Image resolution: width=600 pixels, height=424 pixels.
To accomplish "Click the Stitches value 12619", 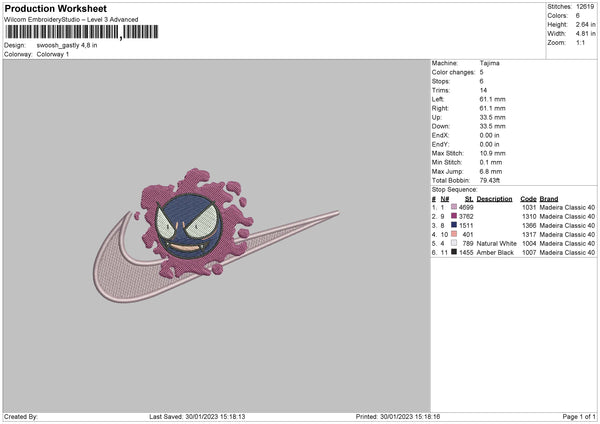I will point(585,7).
